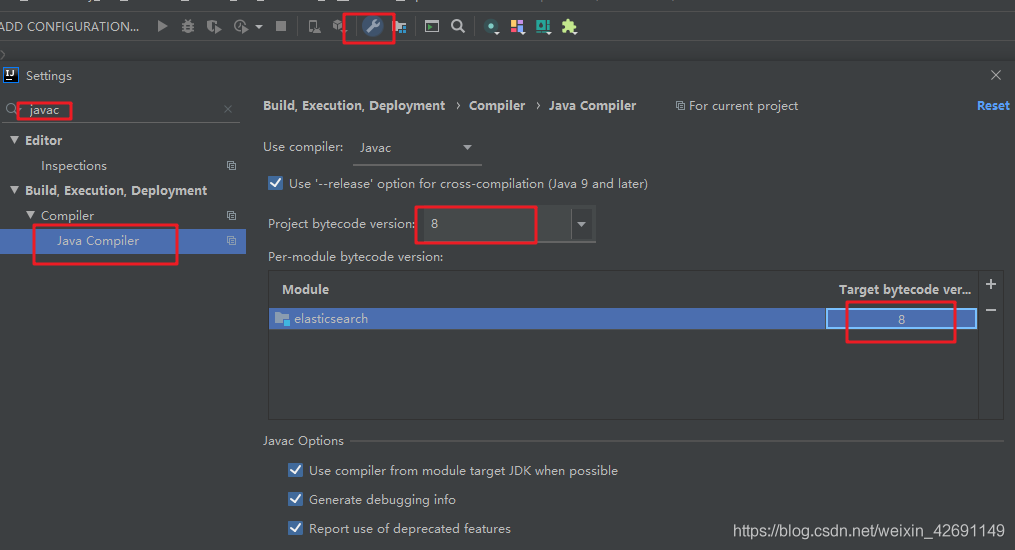The width and height of the screenshot is (1015, 550).
Task: Click the Compiler breadcrumb
Action: (497, 105)
